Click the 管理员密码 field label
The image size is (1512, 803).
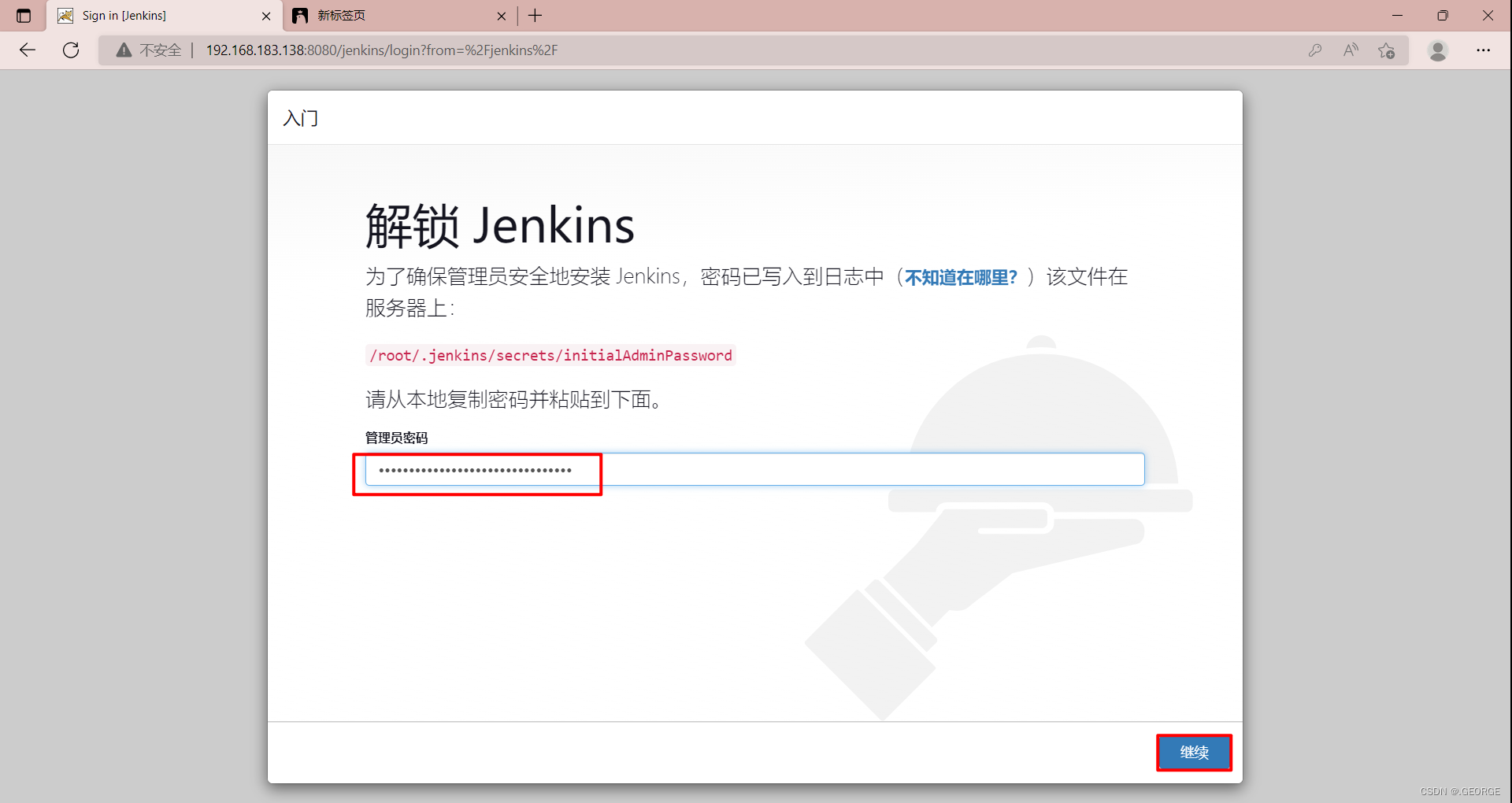point(396,438)
